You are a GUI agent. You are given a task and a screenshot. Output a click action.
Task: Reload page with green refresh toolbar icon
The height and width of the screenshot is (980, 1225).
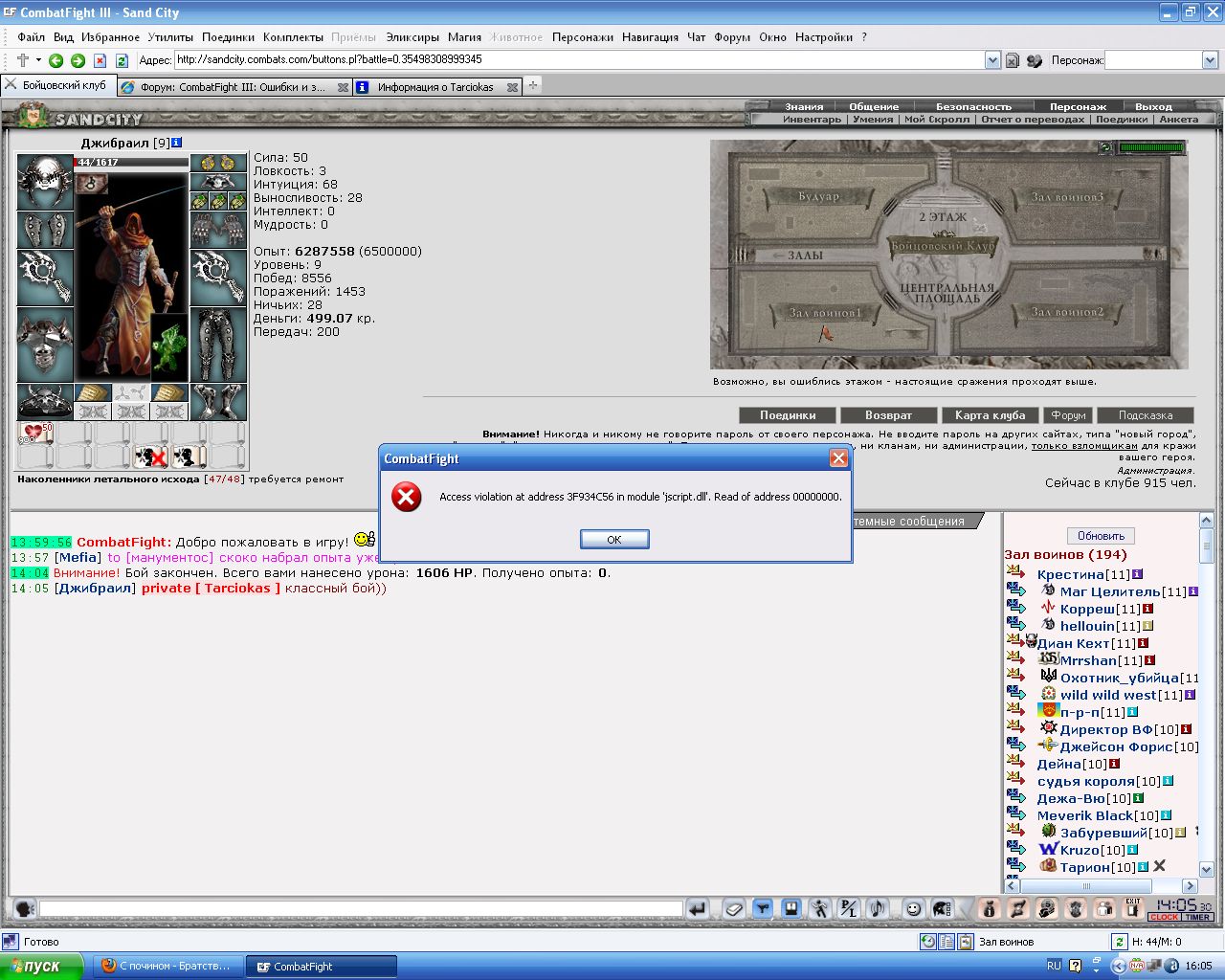(x=122, y=60)
